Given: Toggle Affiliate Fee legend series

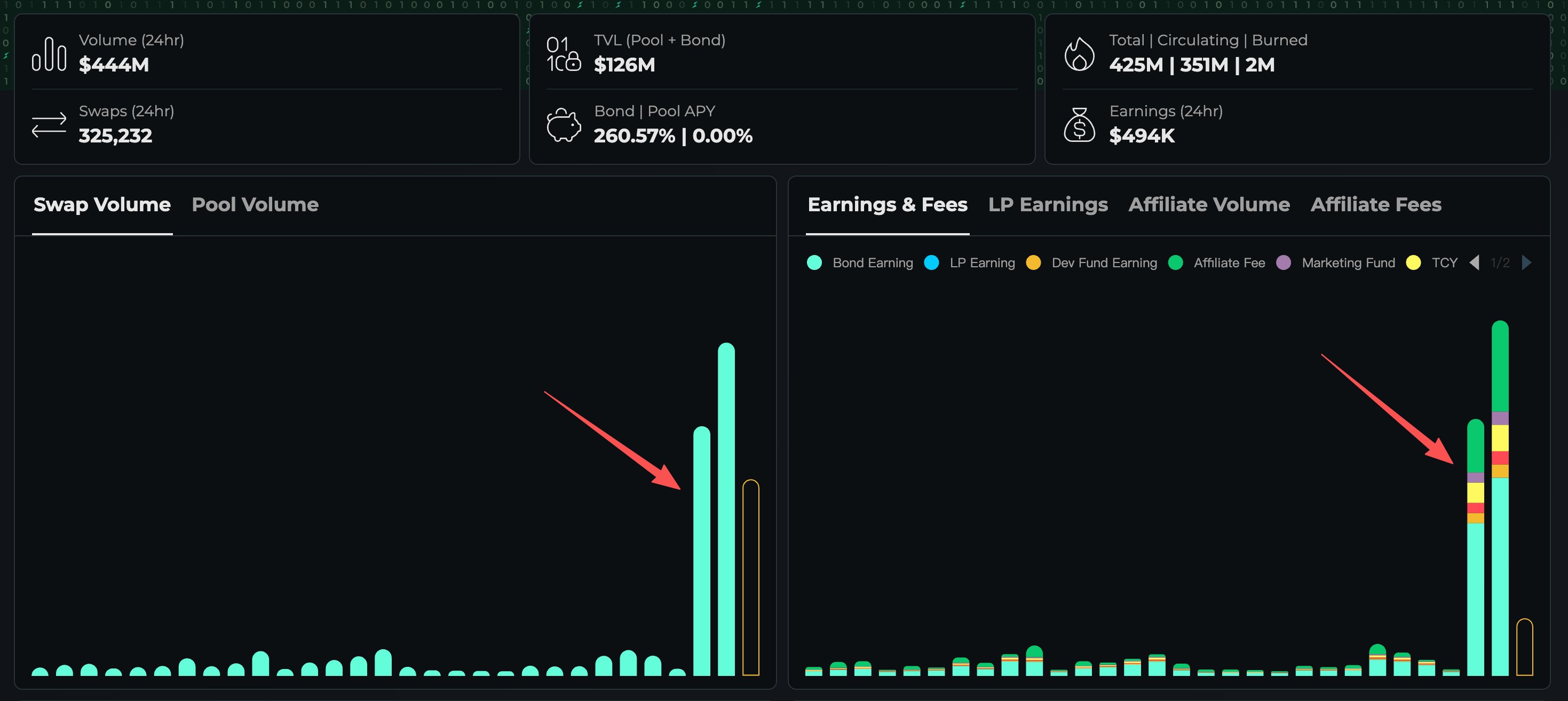Looking at the screenshot, I should pyautogui.click(x=1217, y=262).
